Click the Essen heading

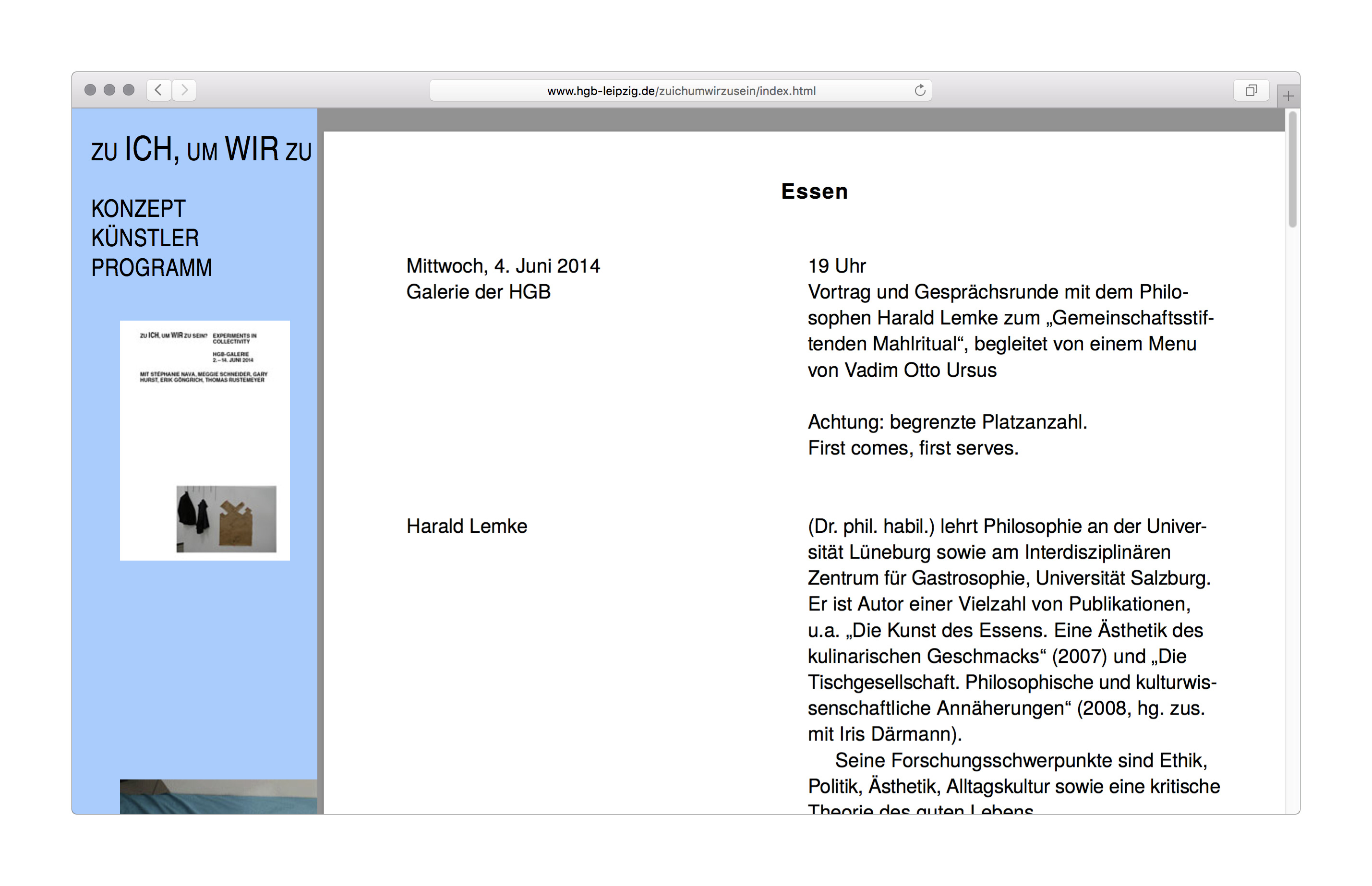point(815,191)
